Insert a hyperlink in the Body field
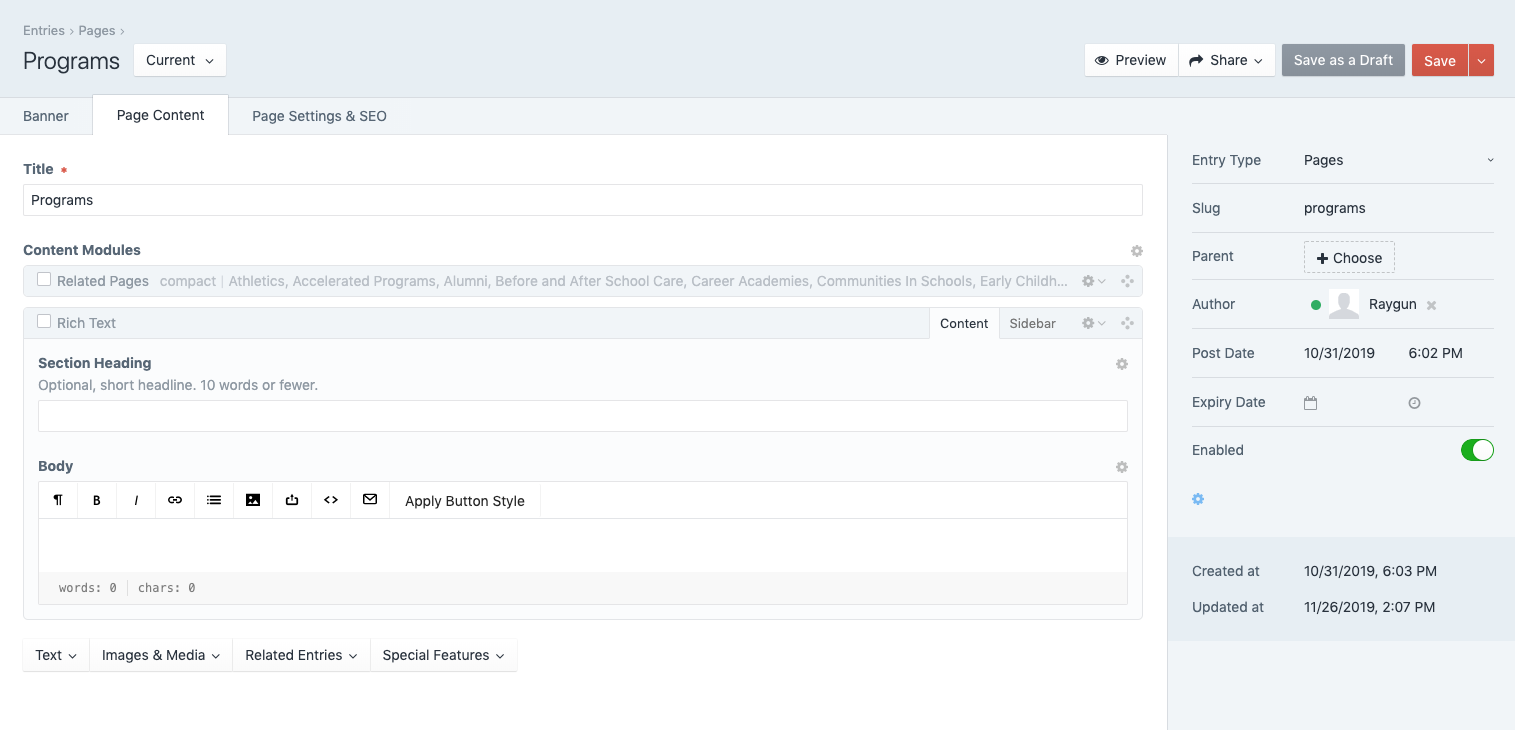The height and width of the screenshot is (730, 1515). click(x=174, y=500)
